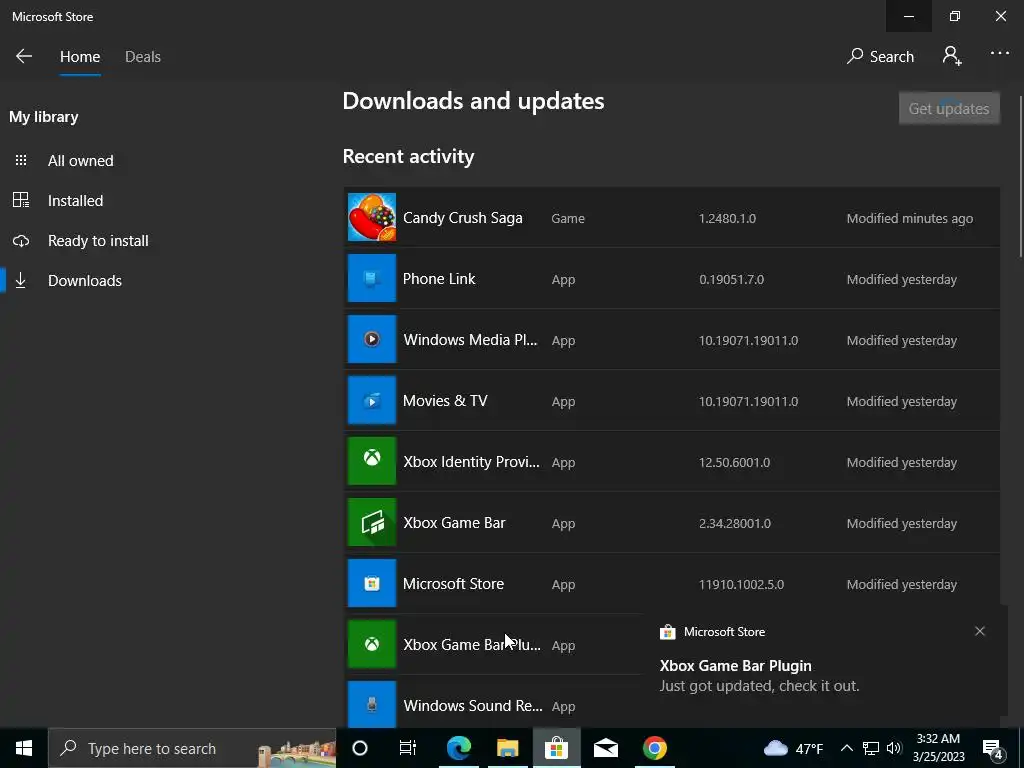This screenshot has height=768, width=1024.
Task: Switch to the Deals tab
Action: pos(142,57)
